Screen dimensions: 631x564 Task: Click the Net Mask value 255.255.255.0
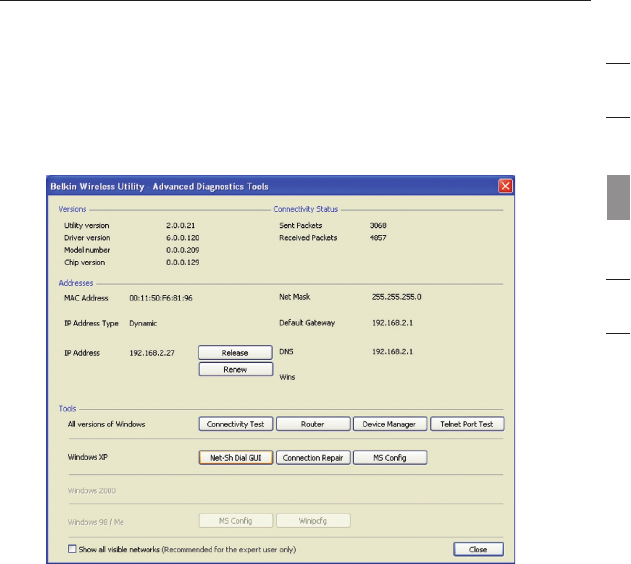[x=398, y=297]
